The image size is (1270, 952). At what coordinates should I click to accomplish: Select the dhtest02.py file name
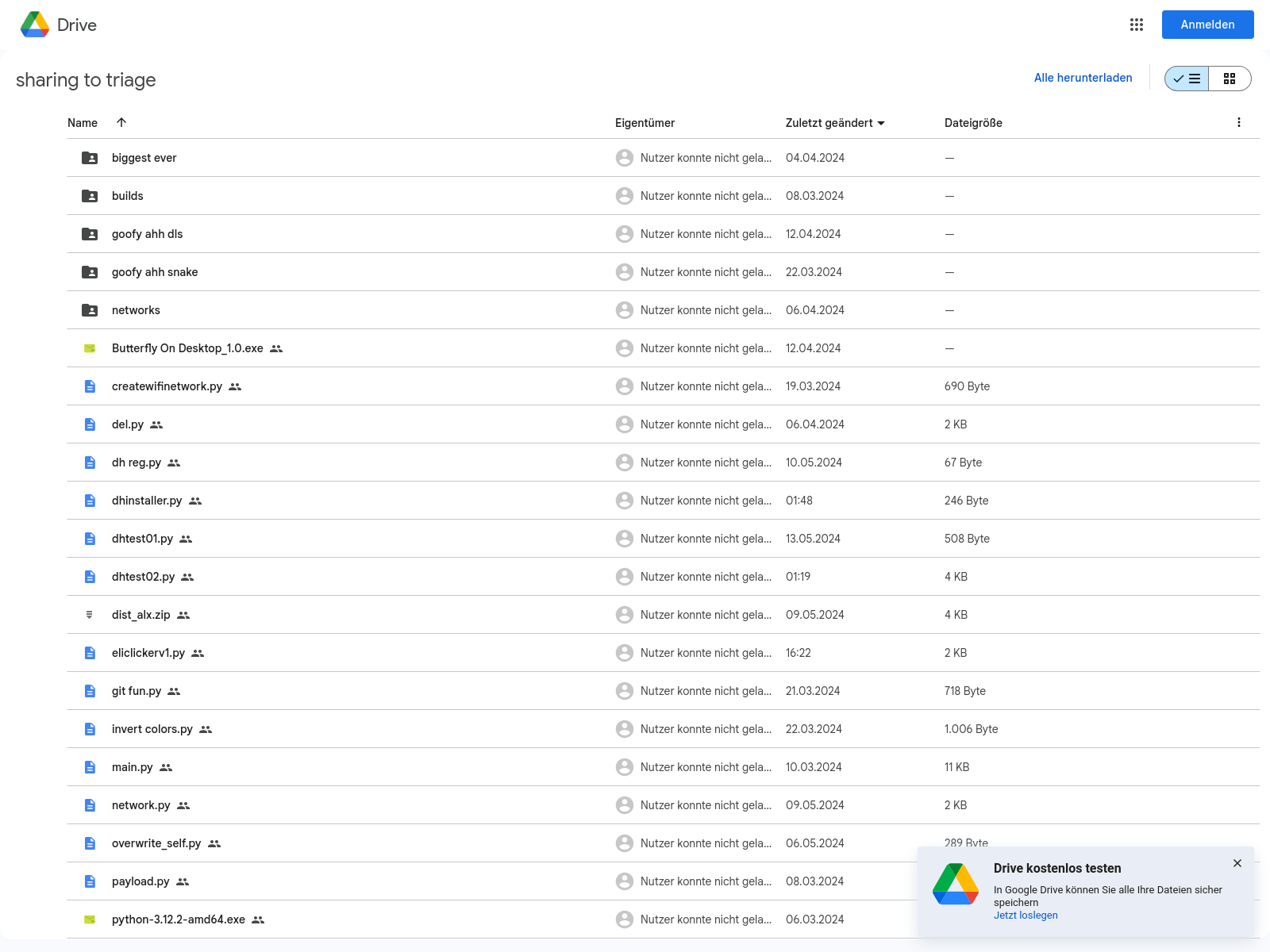(143, 577)
